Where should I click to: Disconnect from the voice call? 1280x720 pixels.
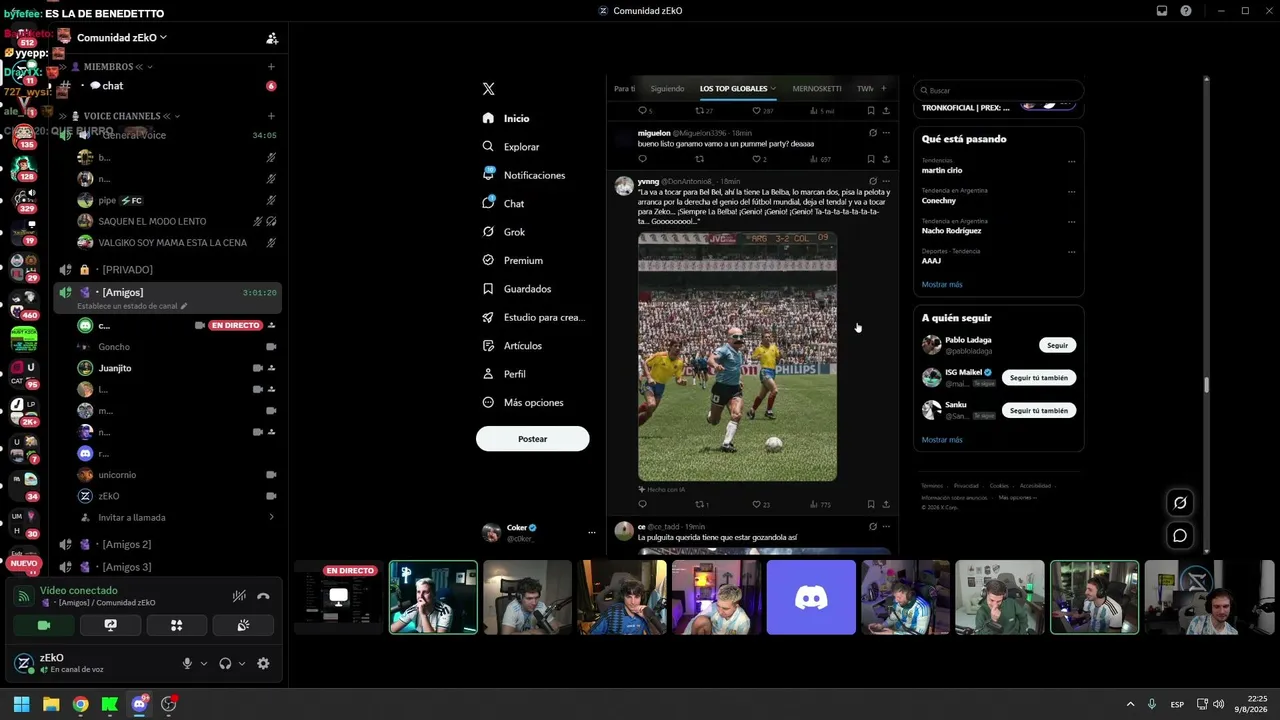click(x=263, y=596)
